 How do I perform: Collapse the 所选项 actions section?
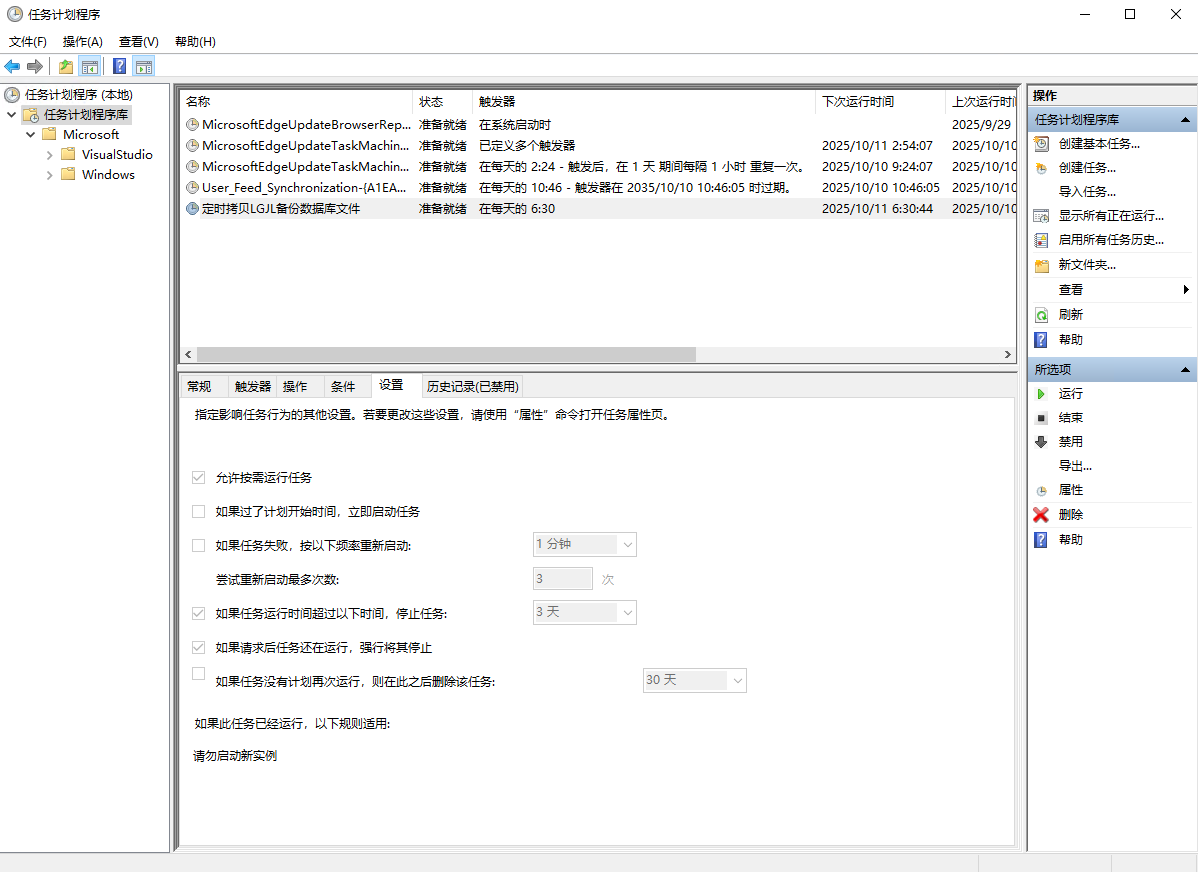[1185, 370]
